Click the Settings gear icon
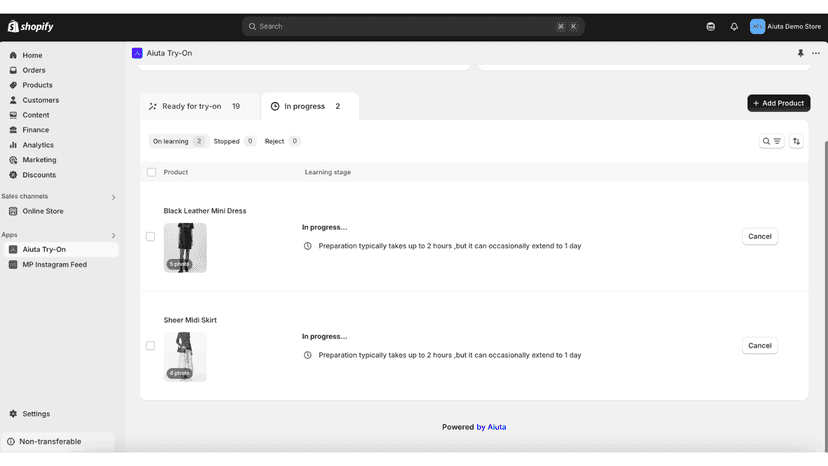This screenshot has width=828, height=466. [13, 414]
